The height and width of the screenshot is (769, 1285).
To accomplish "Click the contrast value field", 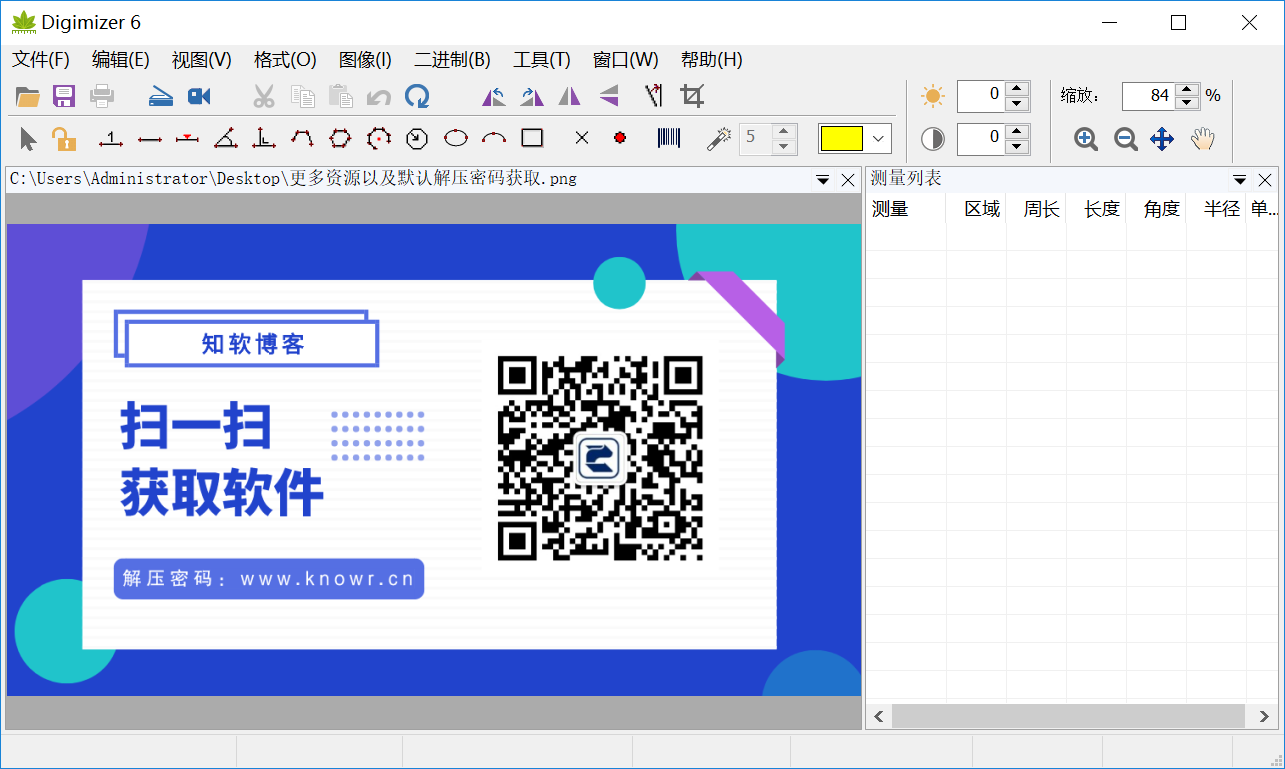I will 981,139.
